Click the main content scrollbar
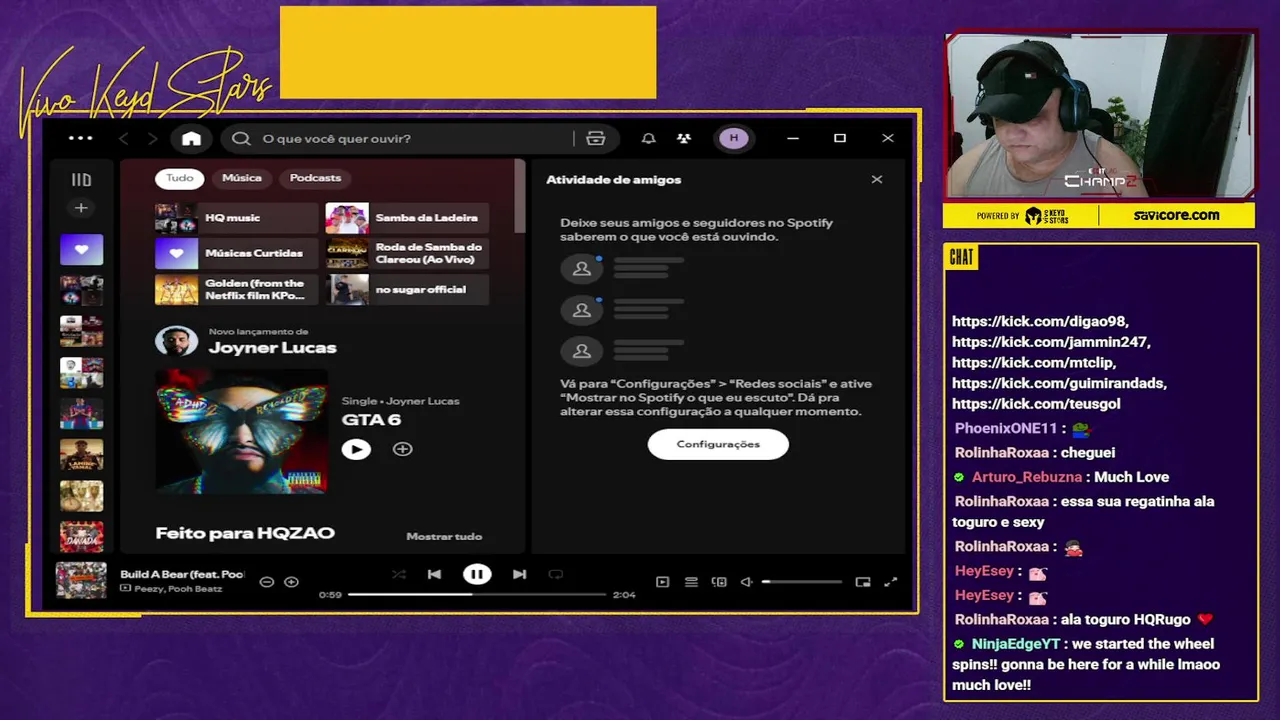This screenshot has height=720, width=1280. pos(519,196)
